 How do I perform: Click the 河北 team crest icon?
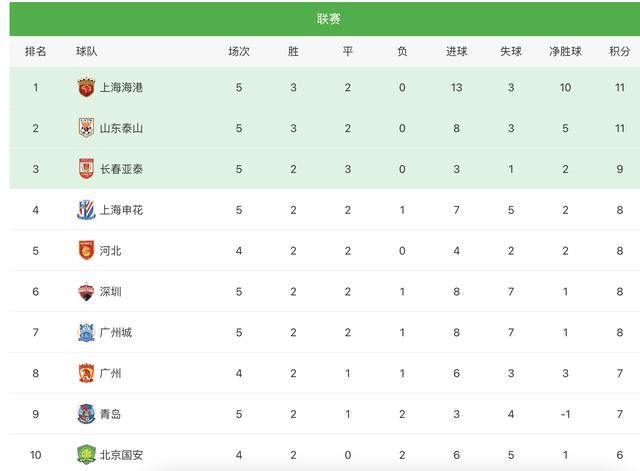point(86,251)
